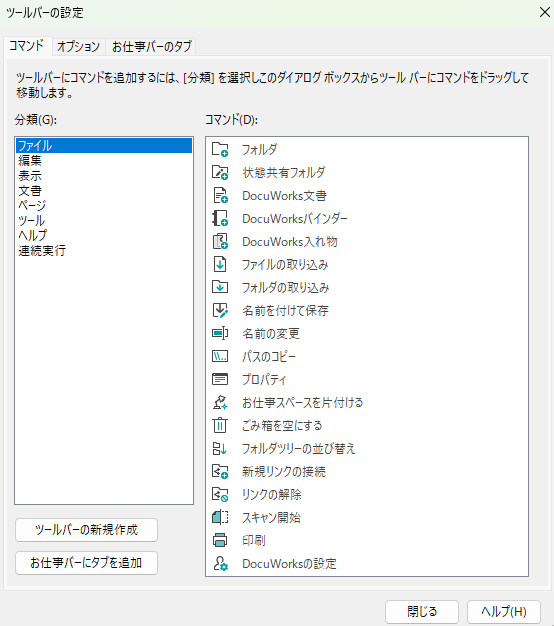Select the プロパティ command label

pos(264,380)
